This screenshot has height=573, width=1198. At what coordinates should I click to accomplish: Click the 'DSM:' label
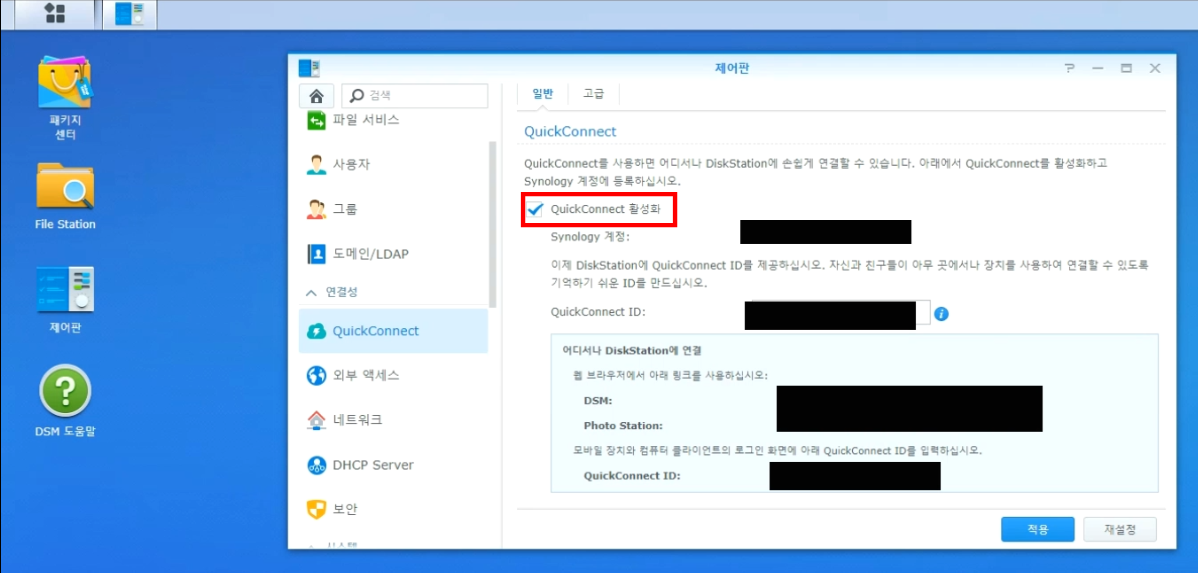pyautogui.click(x=598, y=400)
